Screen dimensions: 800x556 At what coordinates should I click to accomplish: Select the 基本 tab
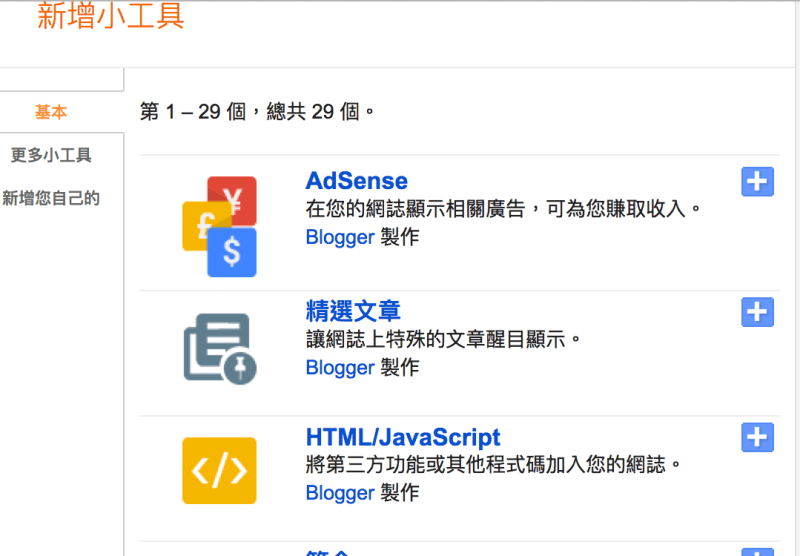click(x=51, y=112)
